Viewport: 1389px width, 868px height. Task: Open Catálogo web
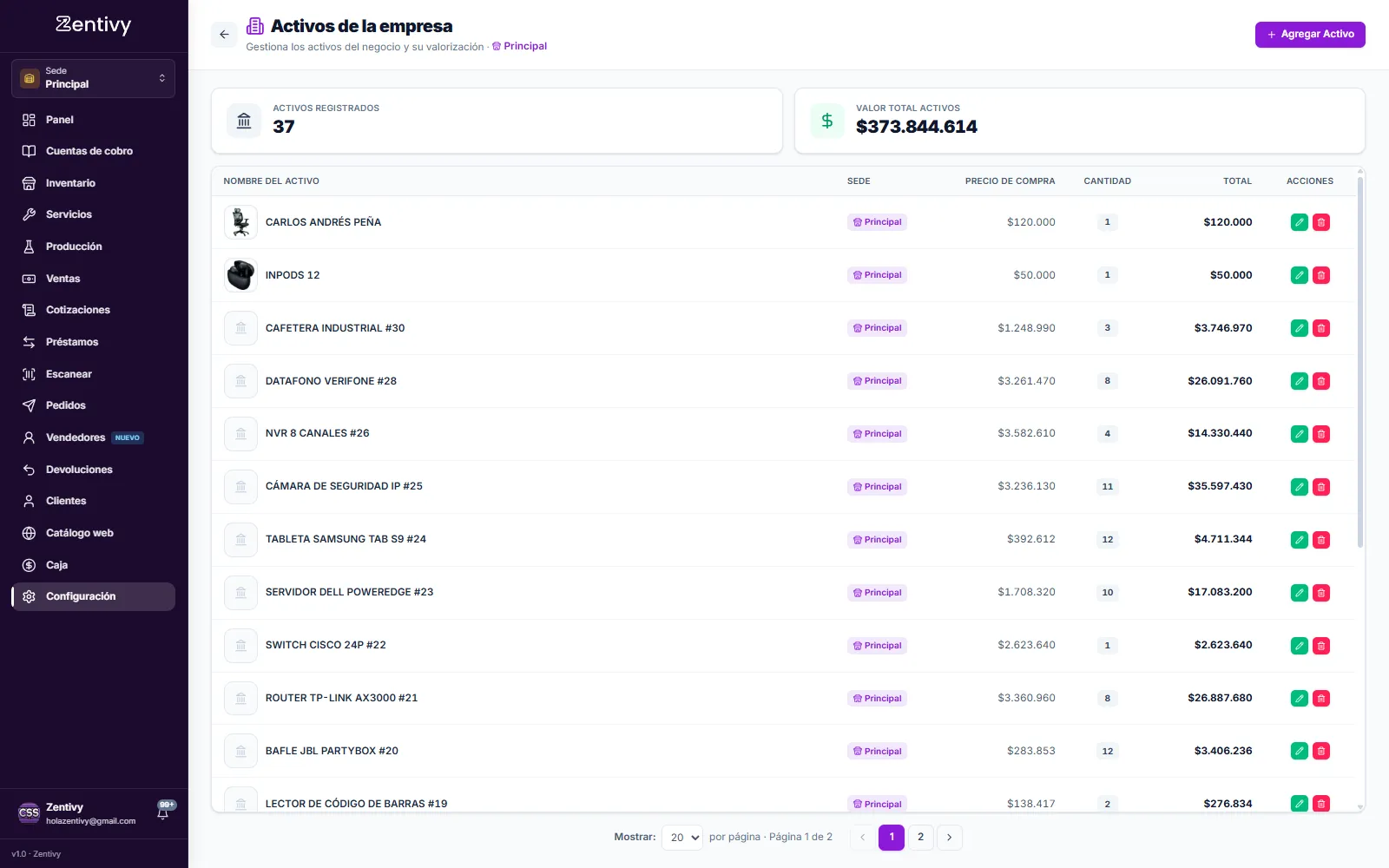point(93,533)
